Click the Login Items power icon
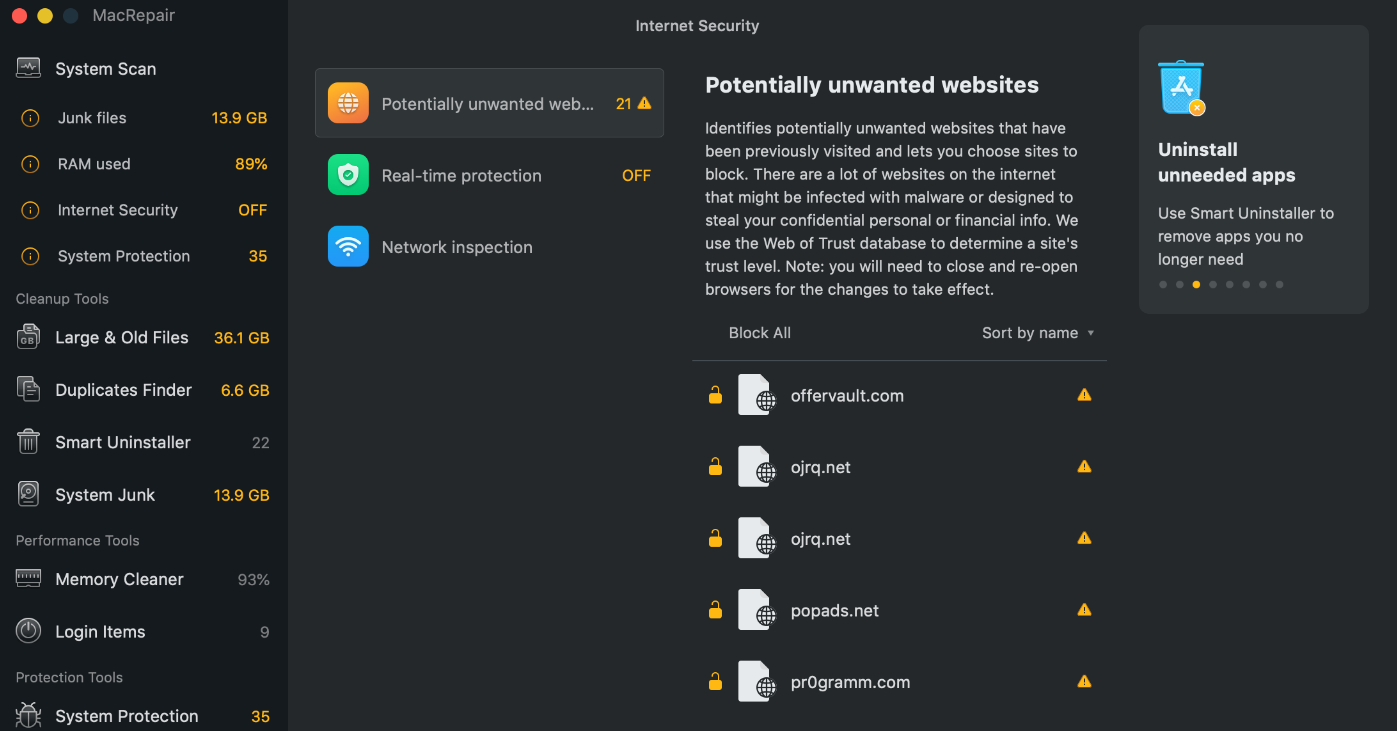1397x731 pixels. (x=28, y=631)
